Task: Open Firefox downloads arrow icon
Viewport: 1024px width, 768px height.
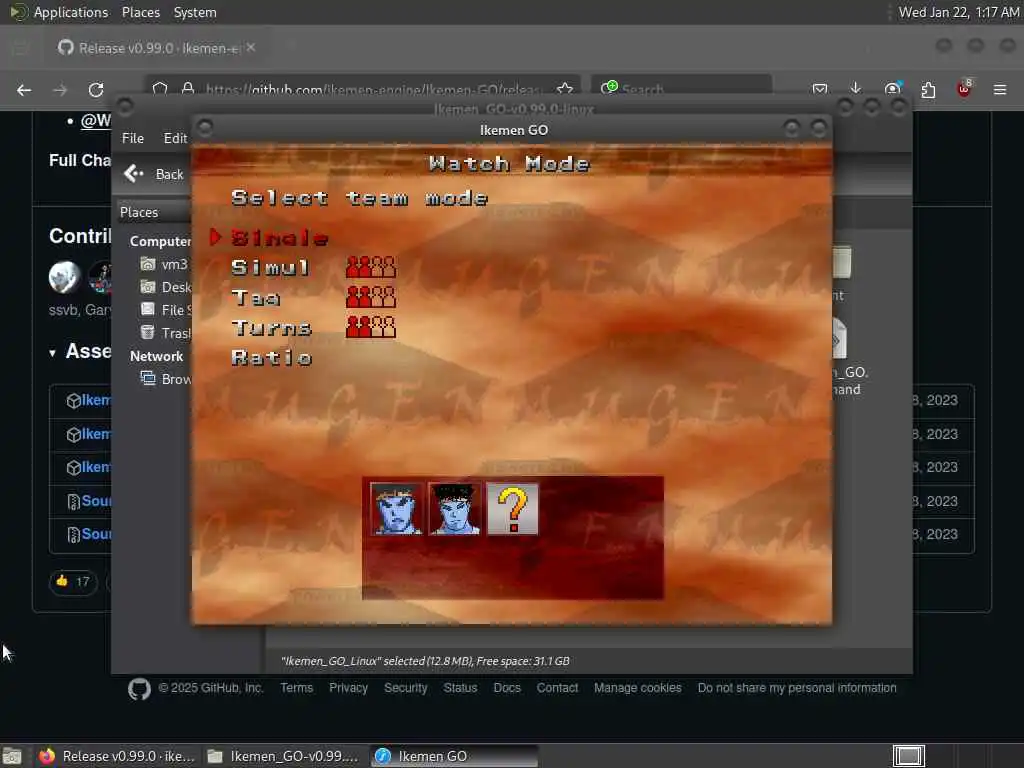Action: point(856,88)
